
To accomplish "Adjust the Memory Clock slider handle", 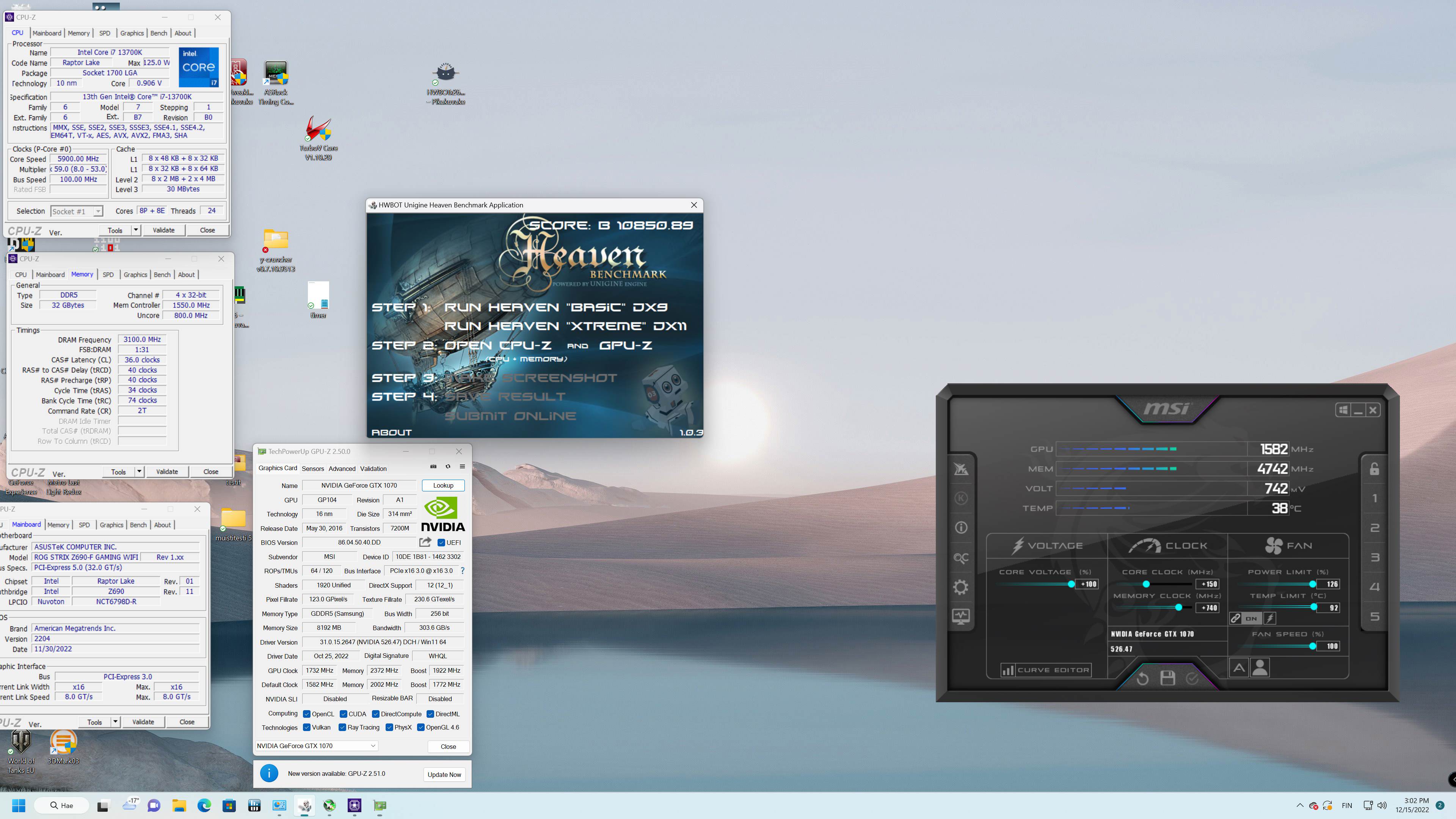I will point(1178,607).
